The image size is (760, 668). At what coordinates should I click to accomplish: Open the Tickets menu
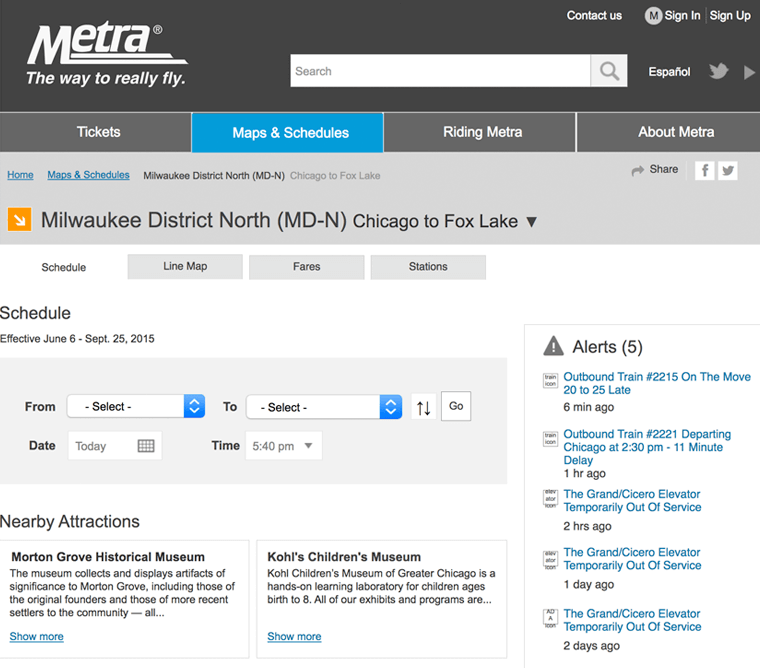coord(96,132)
